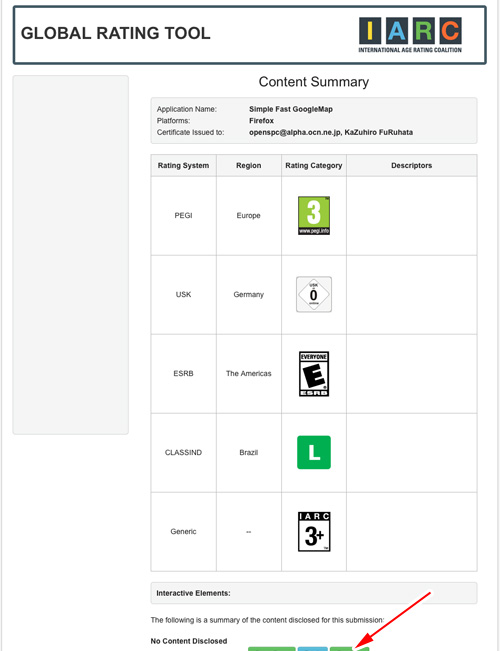Screen dimensions: 500x651
Task: Click the IARC coalition logo
Action: pos(410,35)
